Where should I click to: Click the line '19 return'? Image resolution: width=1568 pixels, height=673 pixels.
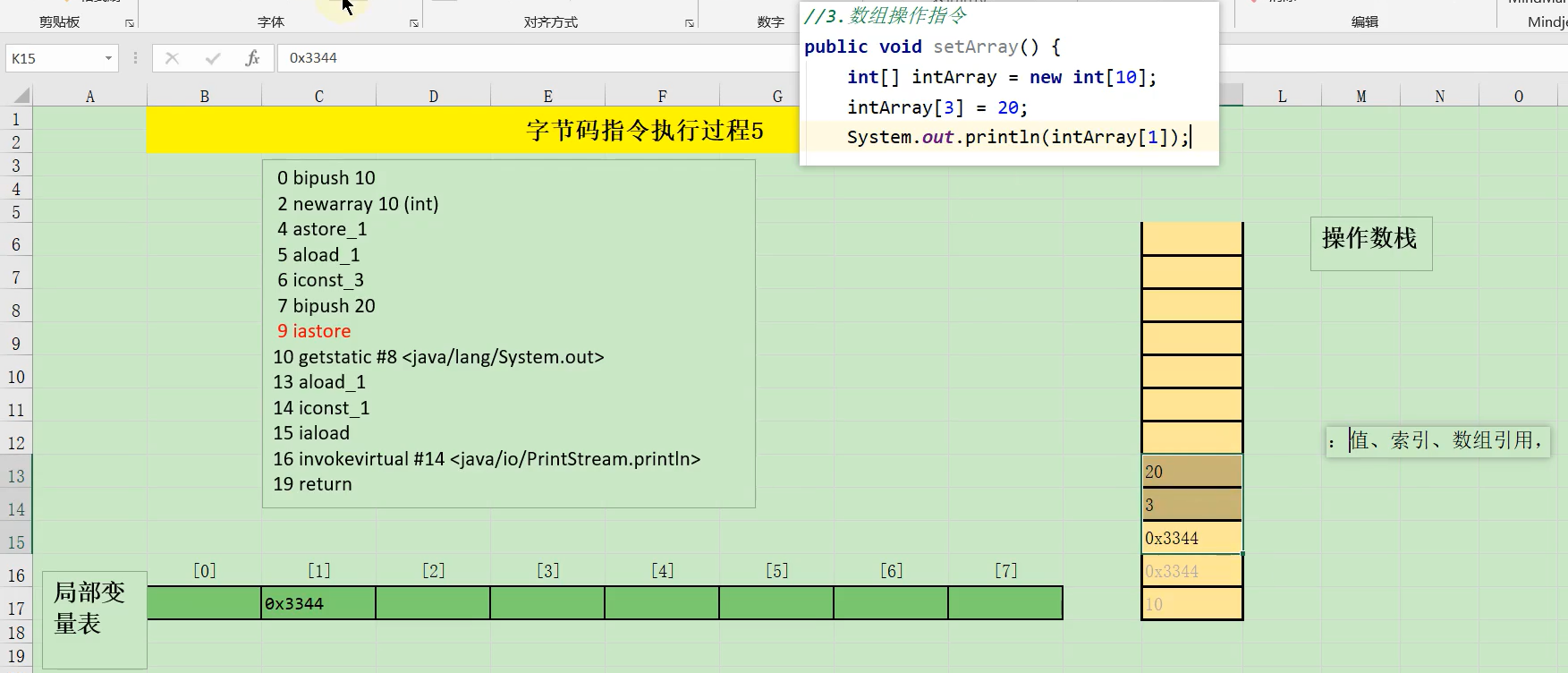click(312, 484)
